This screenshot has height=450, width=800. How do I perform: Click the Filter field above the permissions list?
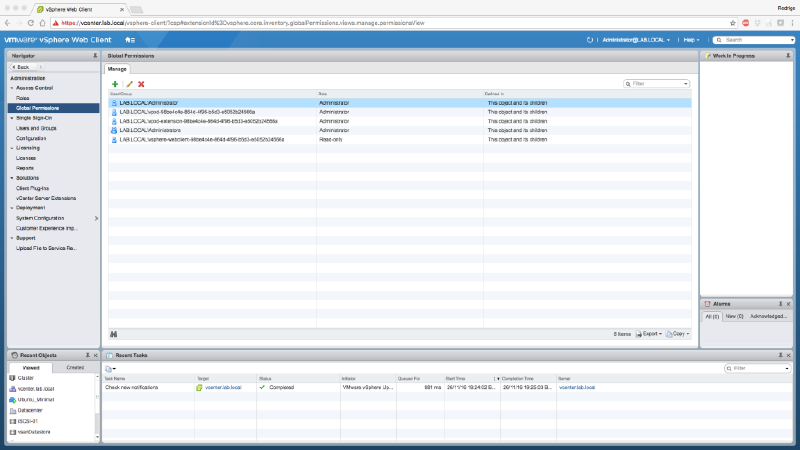click(659, 84)
